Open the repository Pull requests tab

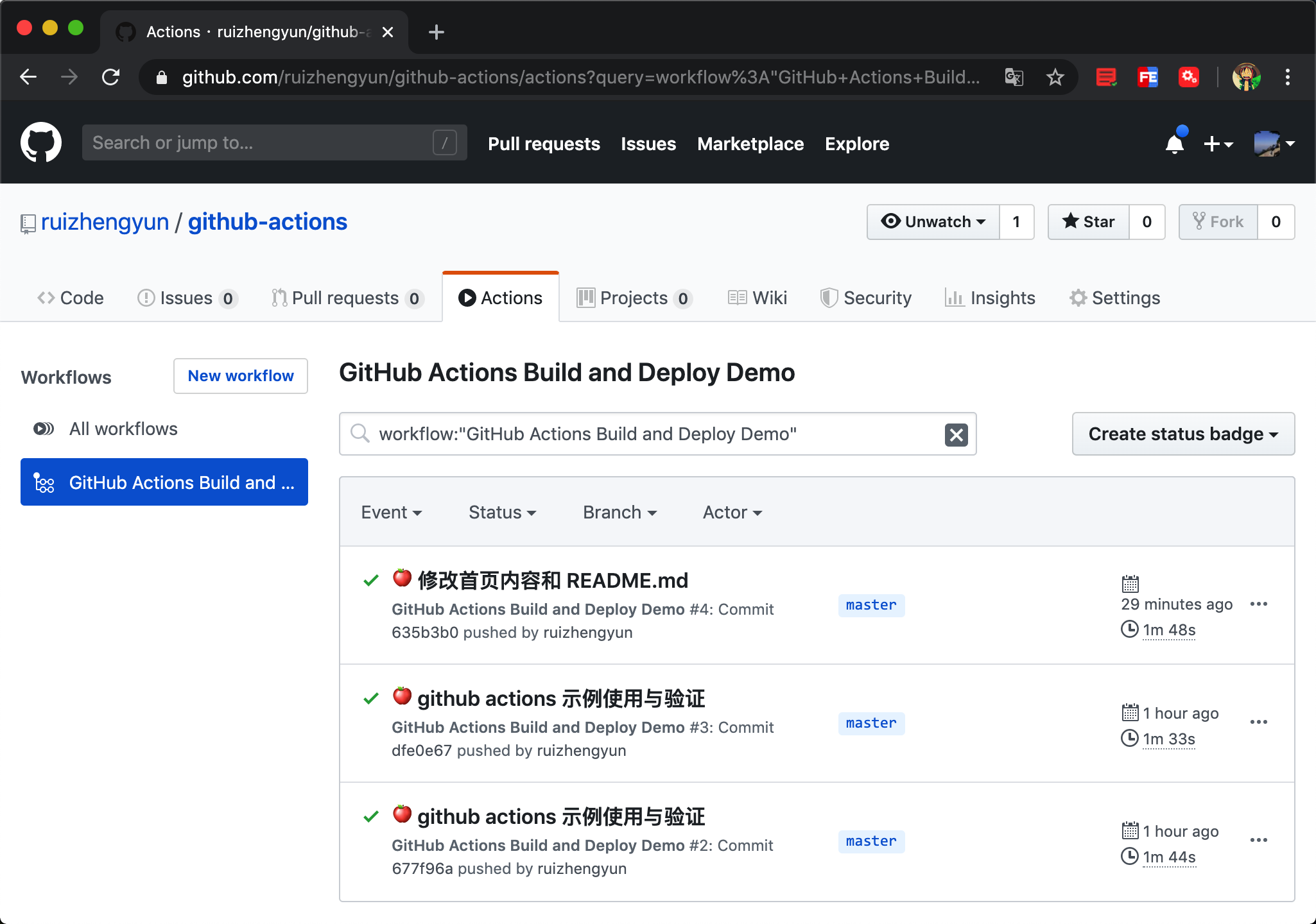click(x=347, y=298)
